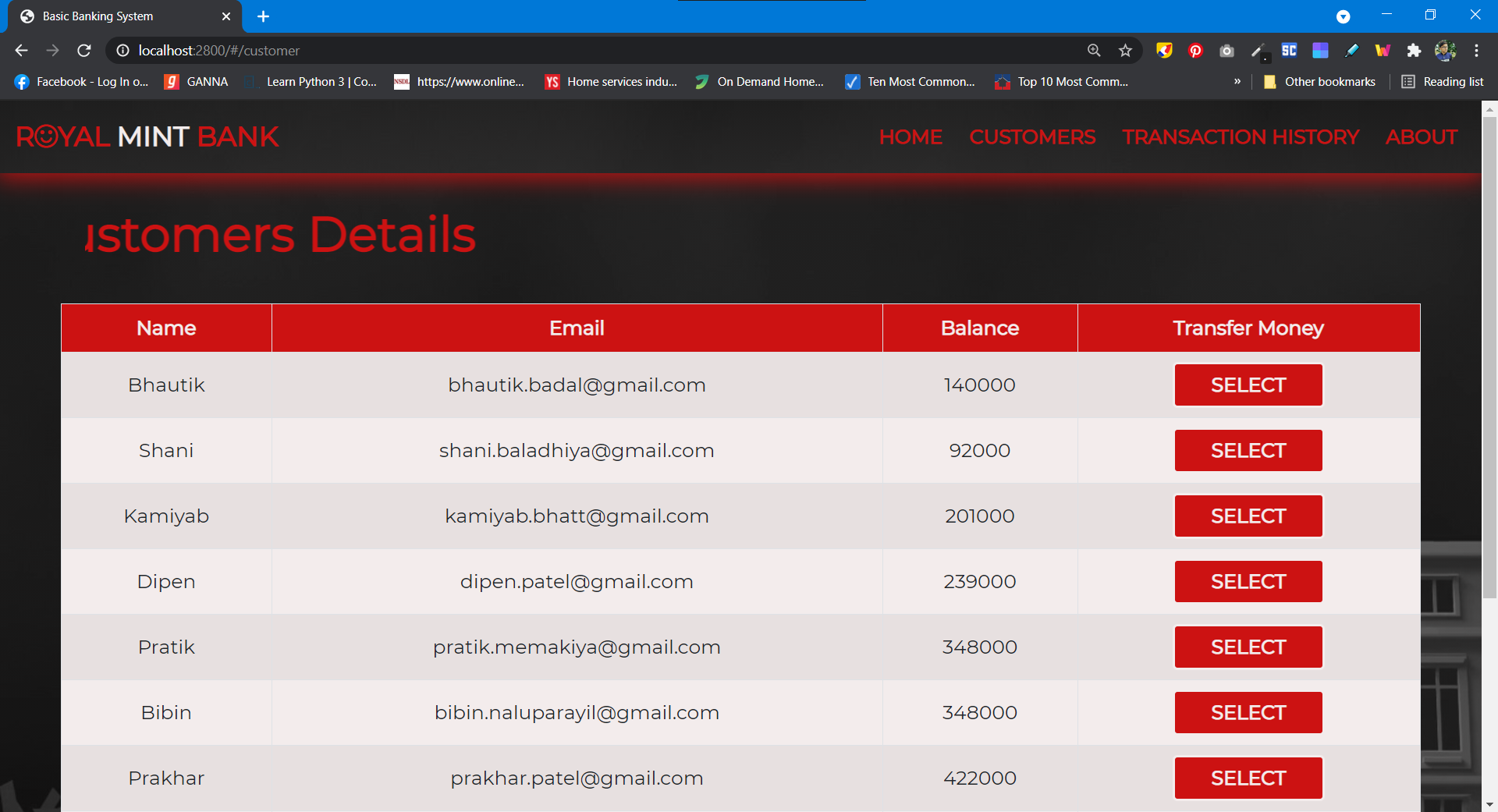Expand hidden bookmarks with the chevron
1498x812 pixels.
[x=1237, y=81]
